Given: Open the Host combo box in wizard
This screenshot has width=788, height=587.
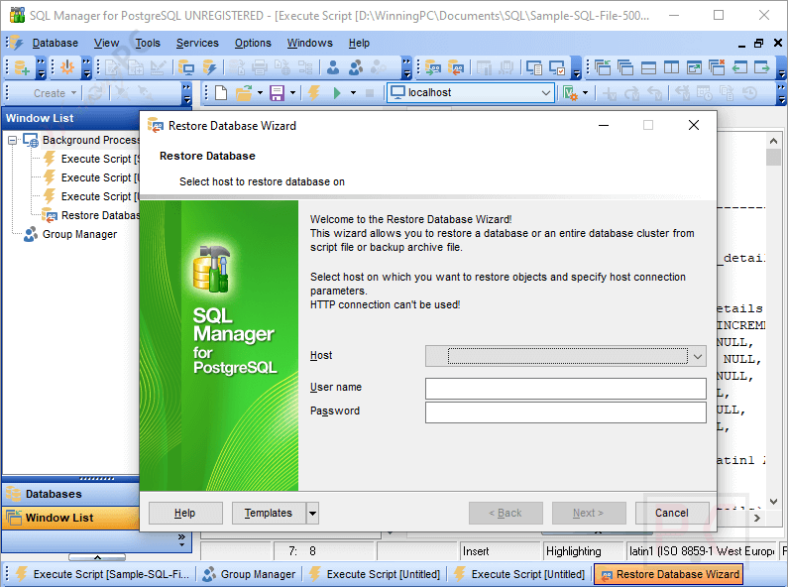Looking at the screenshot, I should point(565,356).
